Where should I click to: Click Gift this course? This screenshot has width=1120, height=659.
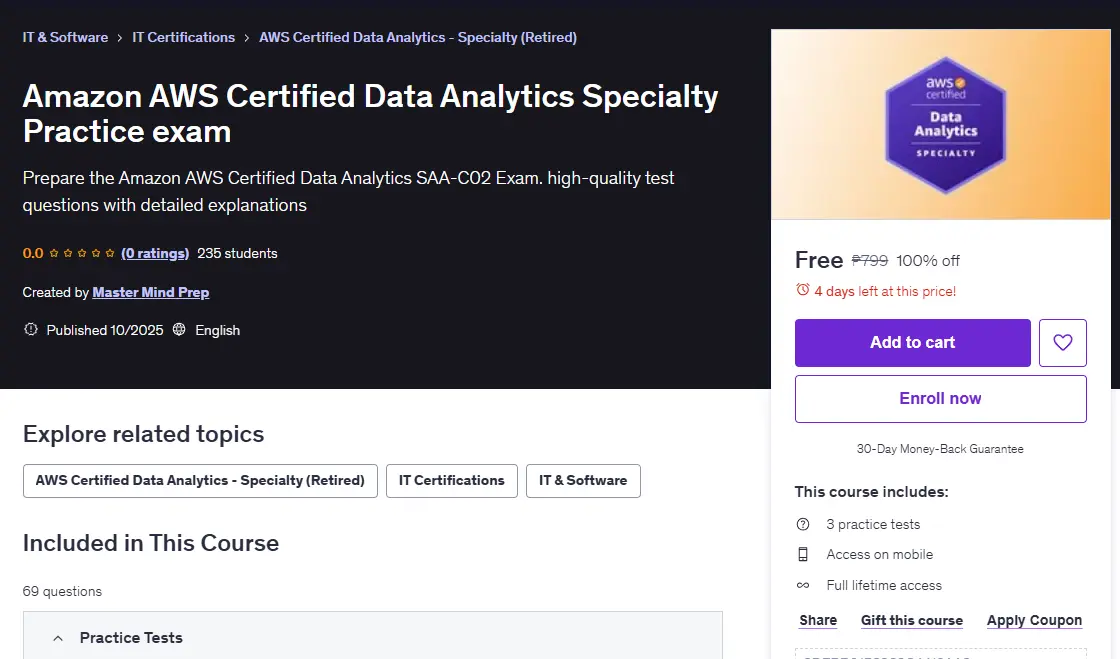911,620
